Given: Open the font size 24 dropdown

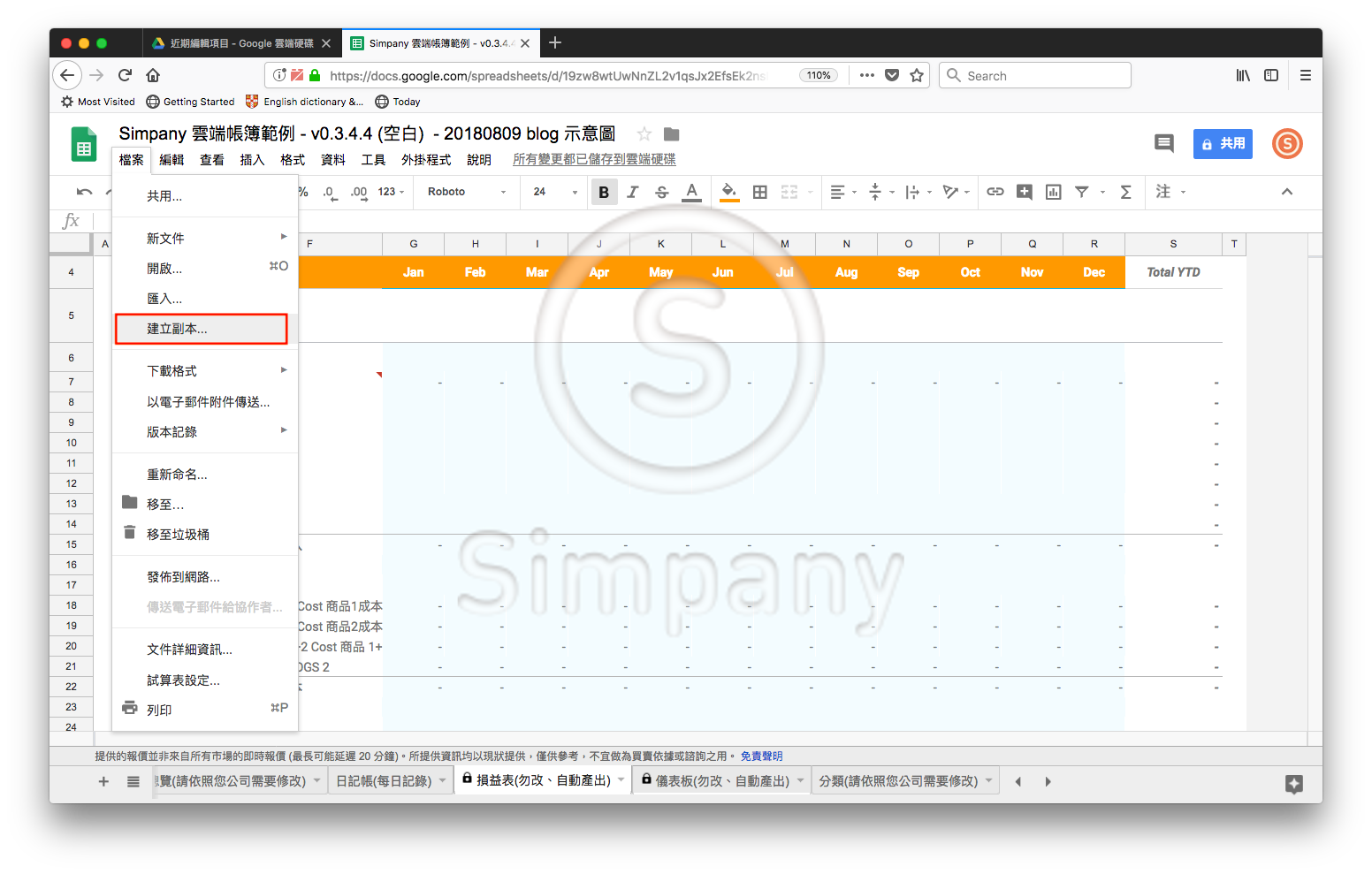Looking at the screenshot, I should coord(554,192).
